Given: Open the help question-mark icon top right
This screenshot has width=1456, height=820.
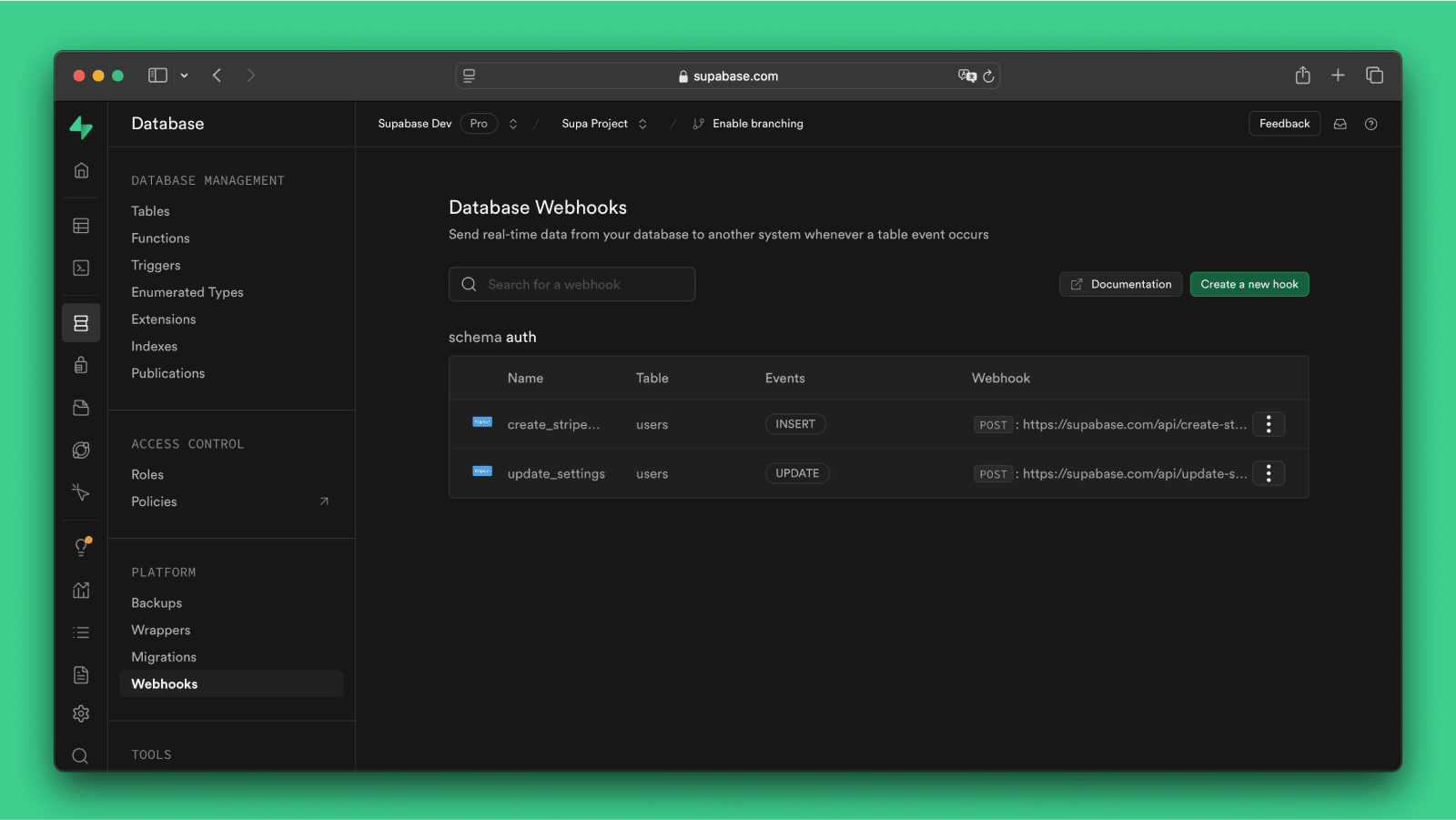Looking at the screenshot, I should (x=1371, y=124).
